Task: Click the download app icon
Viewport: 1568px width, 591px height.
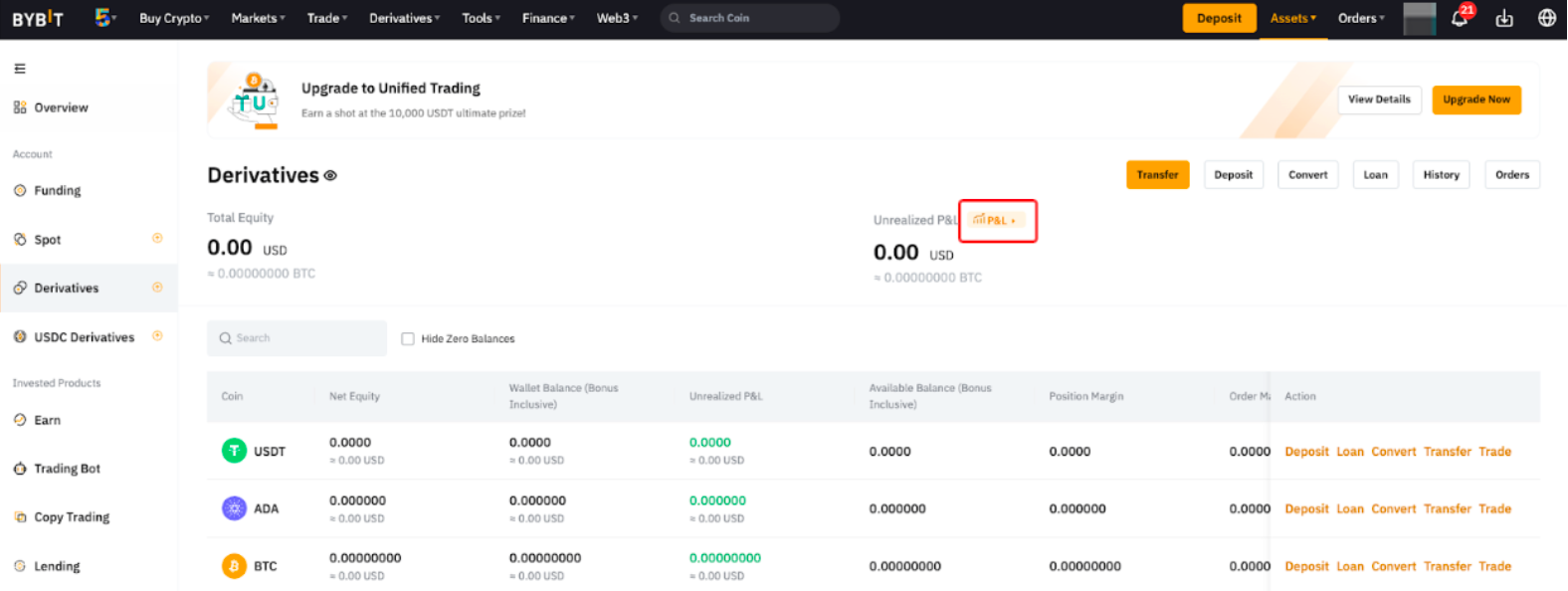Action: click(1504, 18)
